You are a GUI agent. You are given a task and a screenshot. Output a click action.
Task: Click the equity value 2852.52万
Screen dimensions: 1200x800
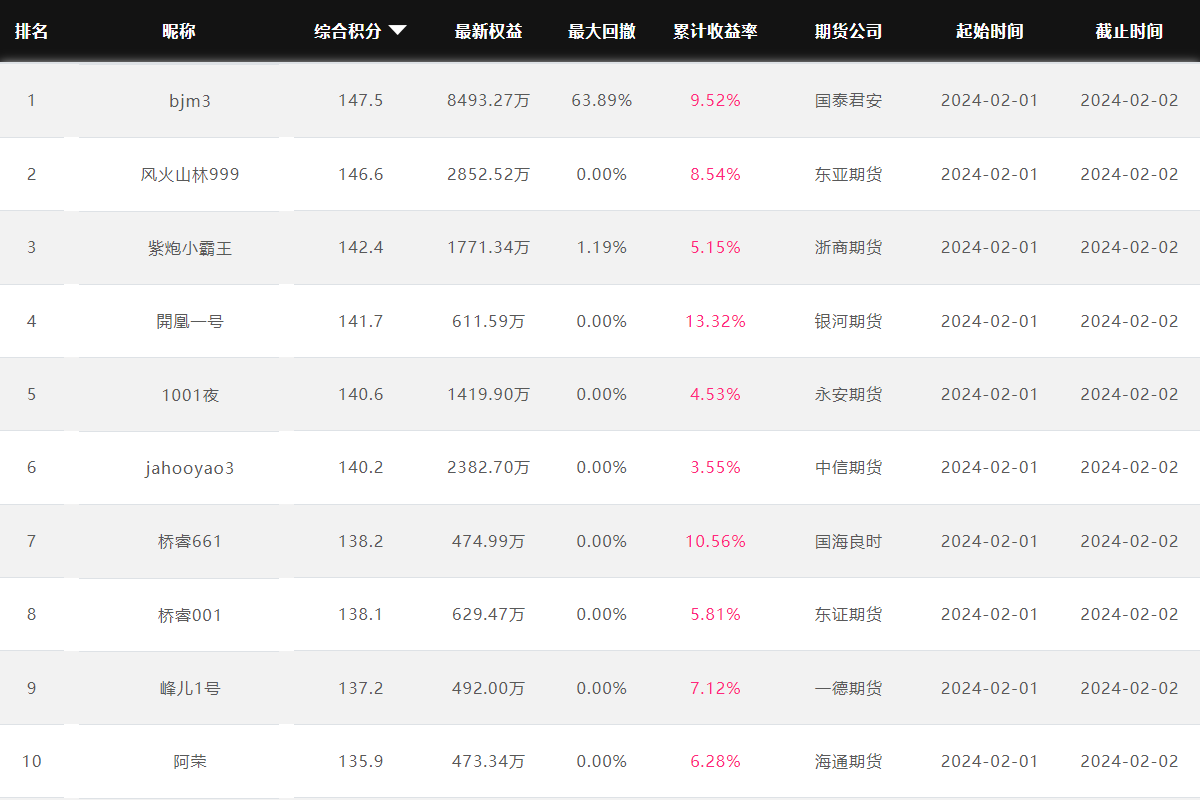coord(489,174)
